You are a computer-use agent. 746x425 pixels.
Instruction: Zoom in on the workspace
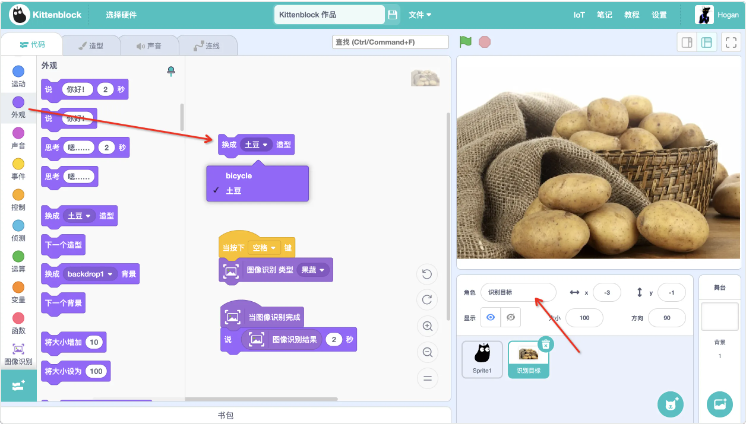428,326
